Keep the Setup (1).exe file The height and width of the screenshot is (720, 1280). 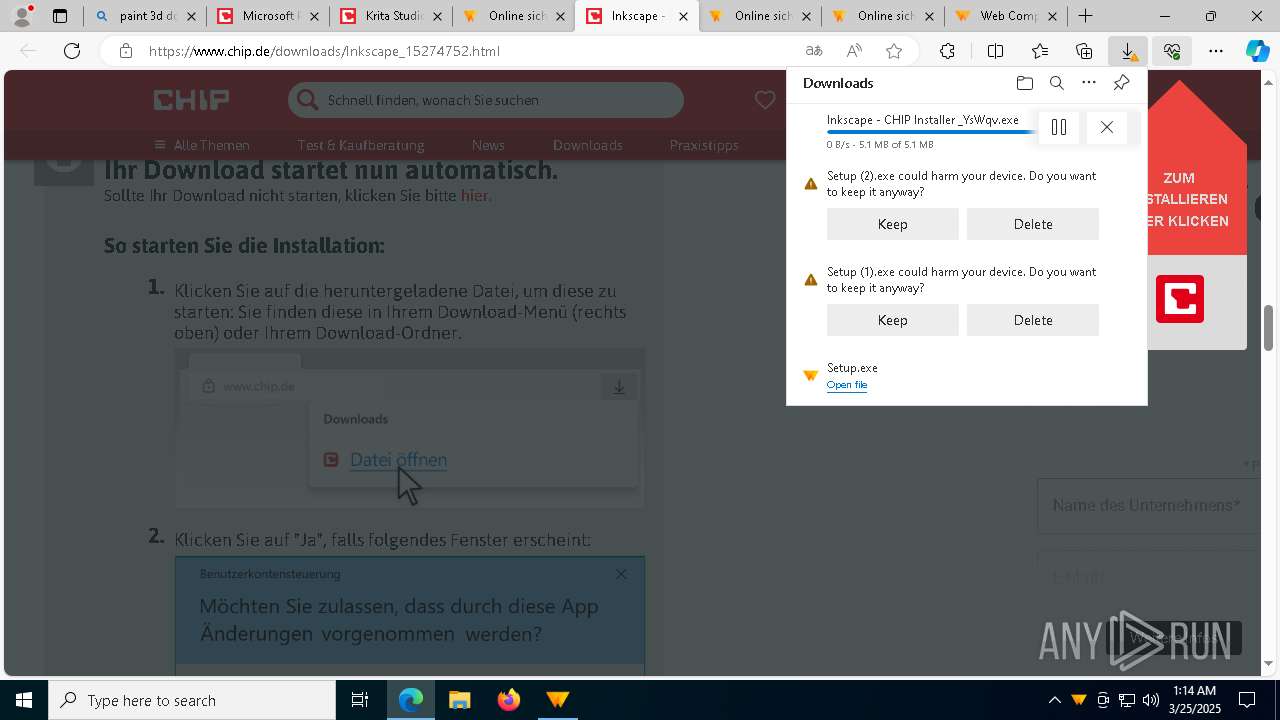tap(892, 320)
